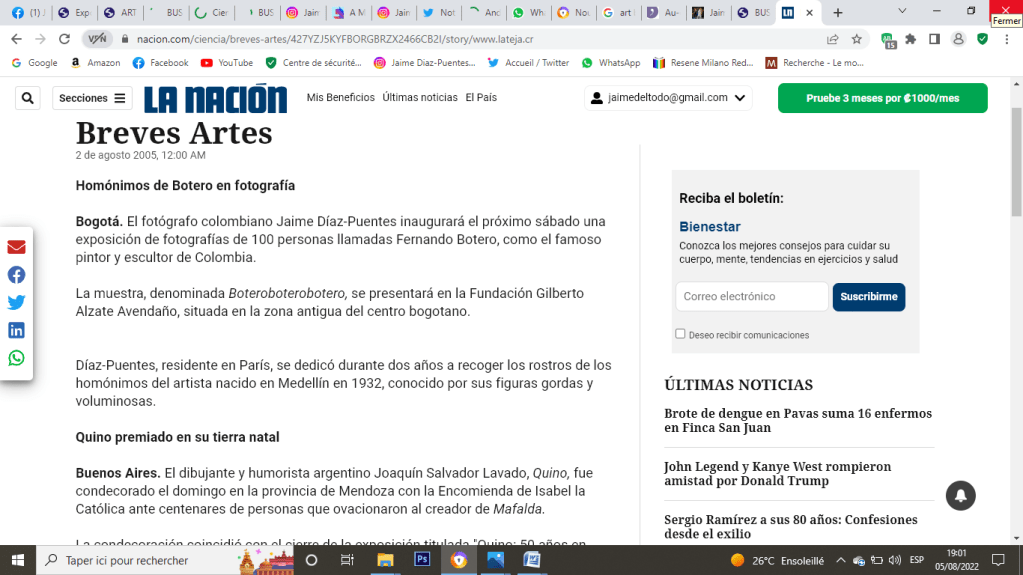Click the notification bell floating icon
The image size is (1023, 575).
click(x=960, y=495)
